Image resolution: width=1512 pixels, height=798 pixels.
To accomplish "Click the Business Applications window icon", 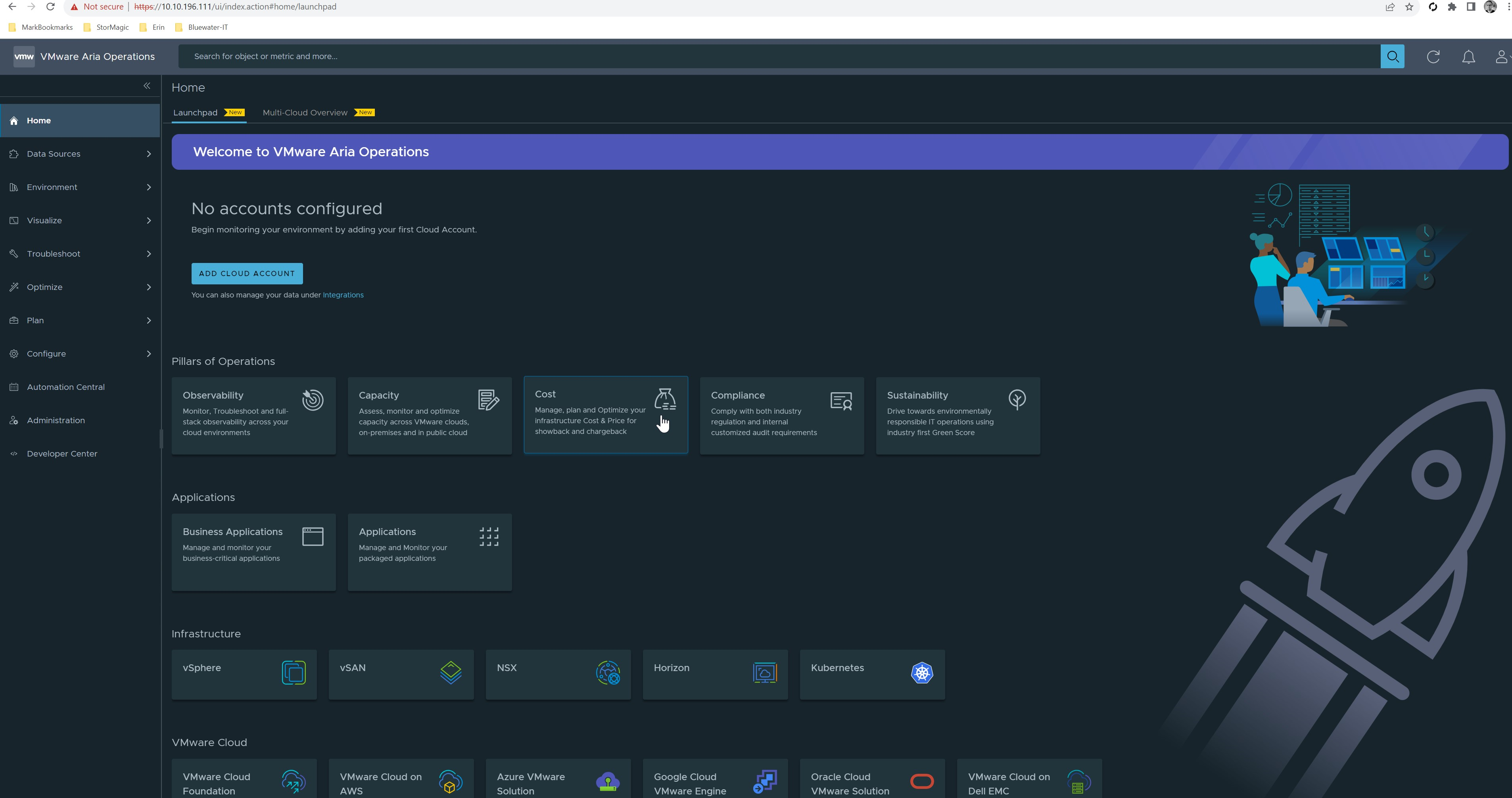I will [x=313, y=536].
